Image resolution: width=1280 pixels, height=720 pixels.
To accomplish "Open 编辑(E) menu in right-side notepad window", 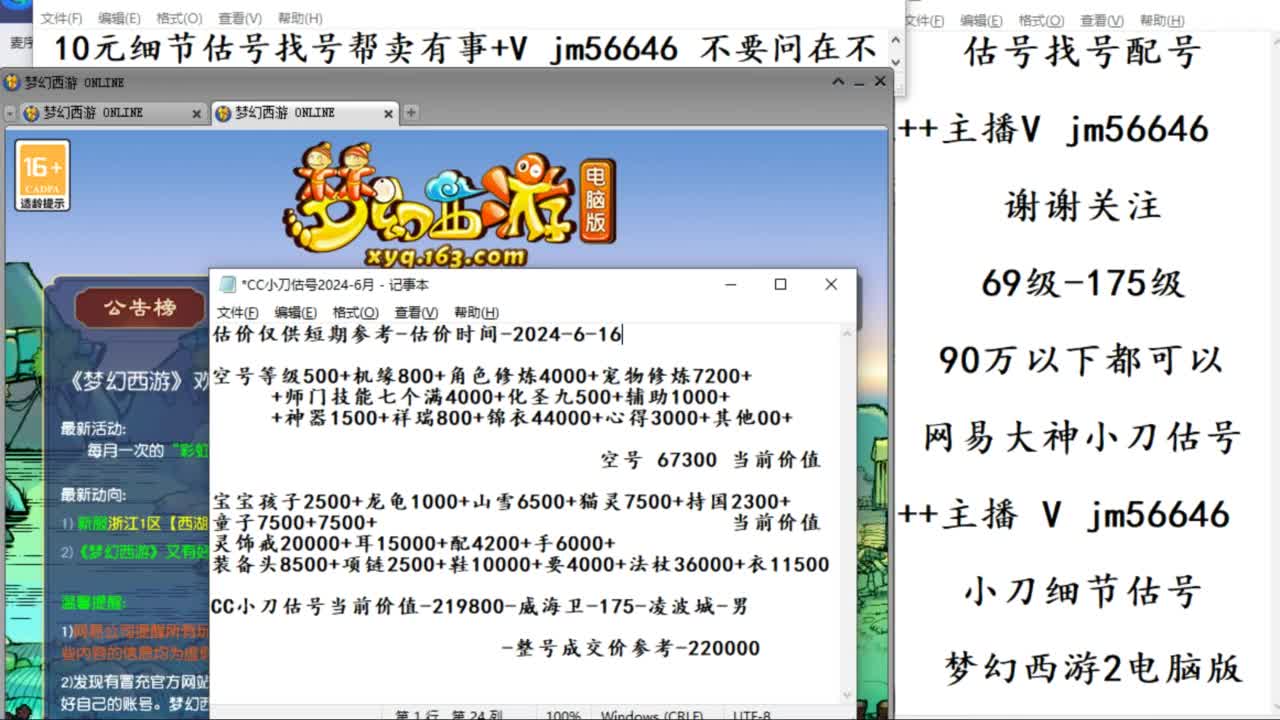I will [x=981, y=20].
